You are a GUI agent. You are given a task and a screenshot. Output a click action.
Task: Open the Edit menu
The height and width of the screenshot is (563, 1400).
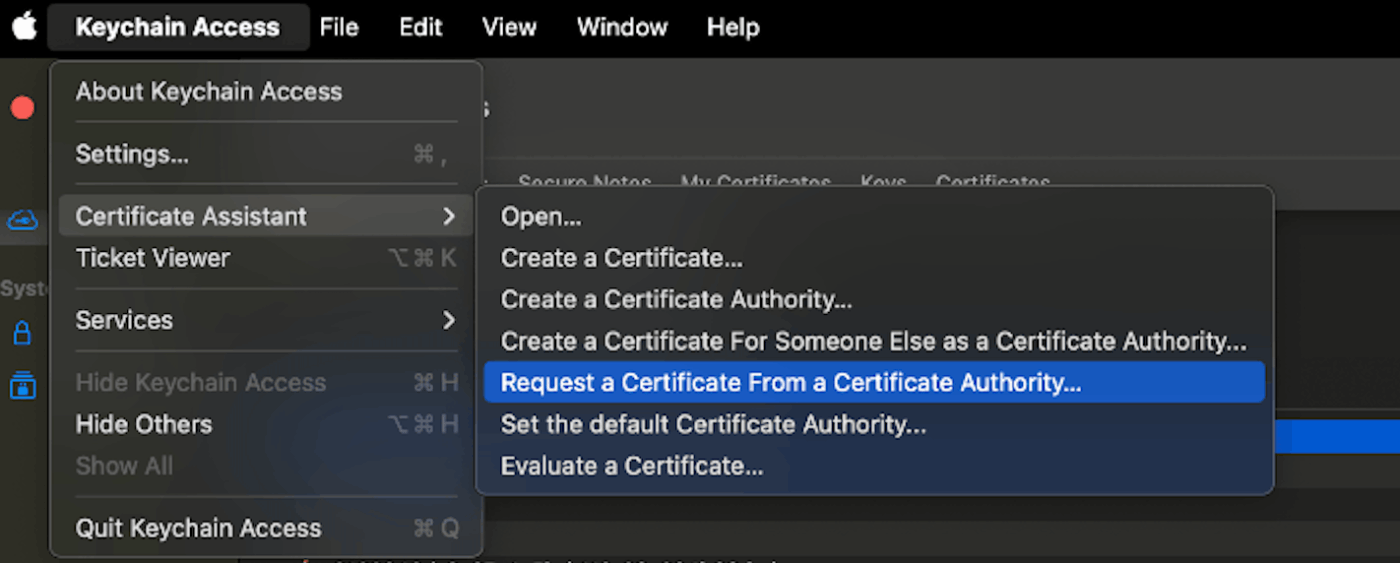(421, 27)
